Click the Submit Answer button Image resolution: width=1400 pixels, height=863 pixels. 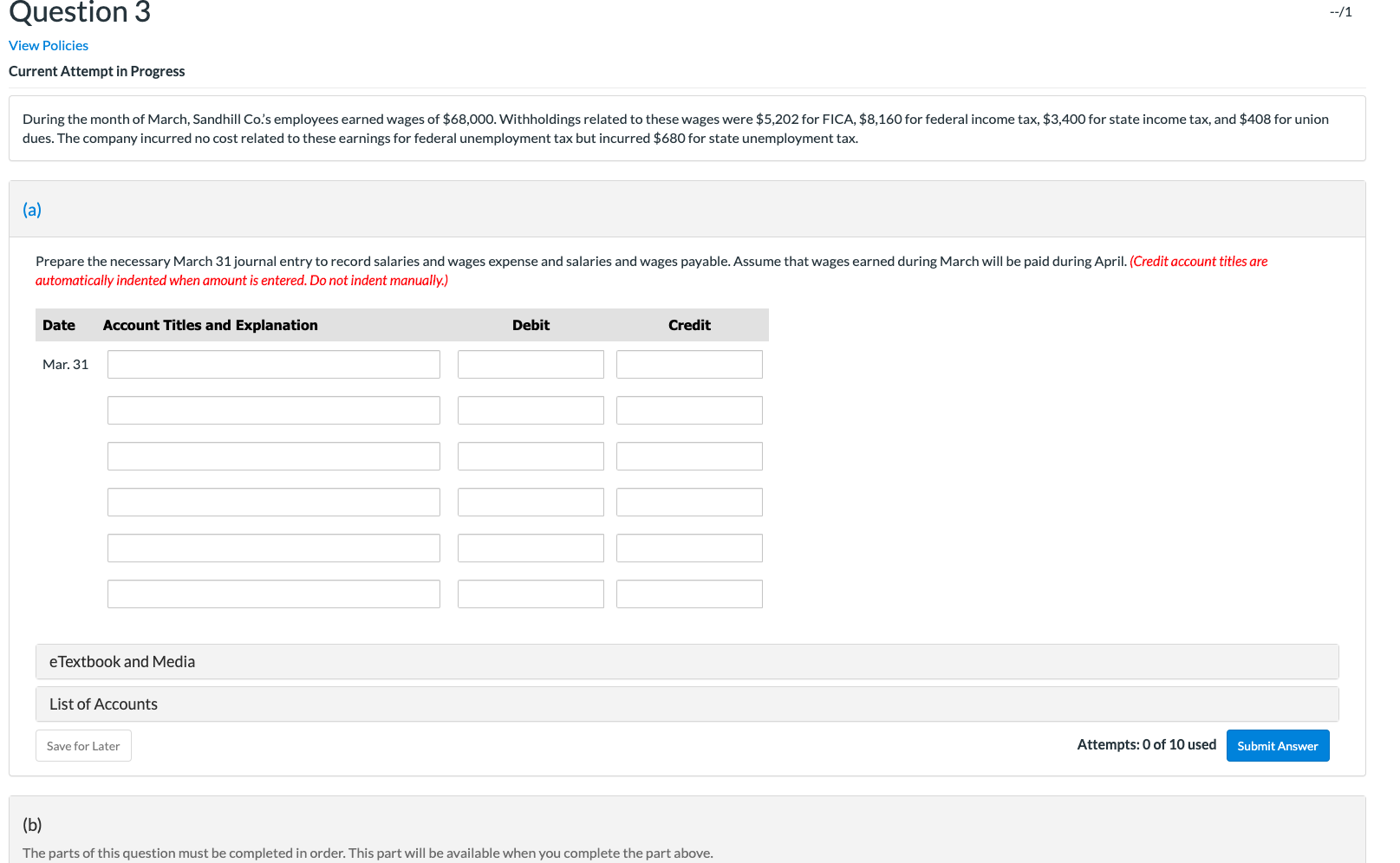1277,745
